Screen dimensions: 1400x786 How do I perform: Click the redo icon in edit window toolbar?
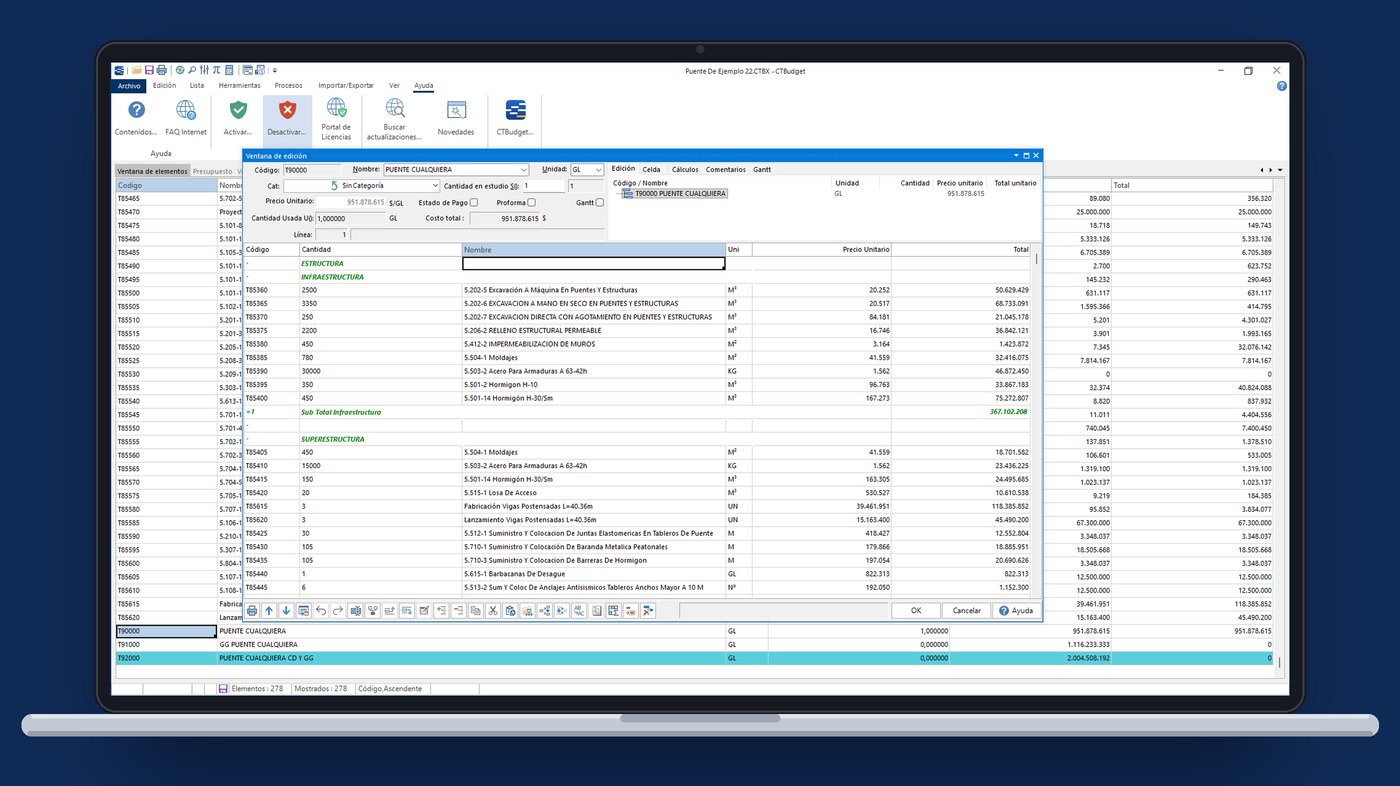click(x=338, y=610)
